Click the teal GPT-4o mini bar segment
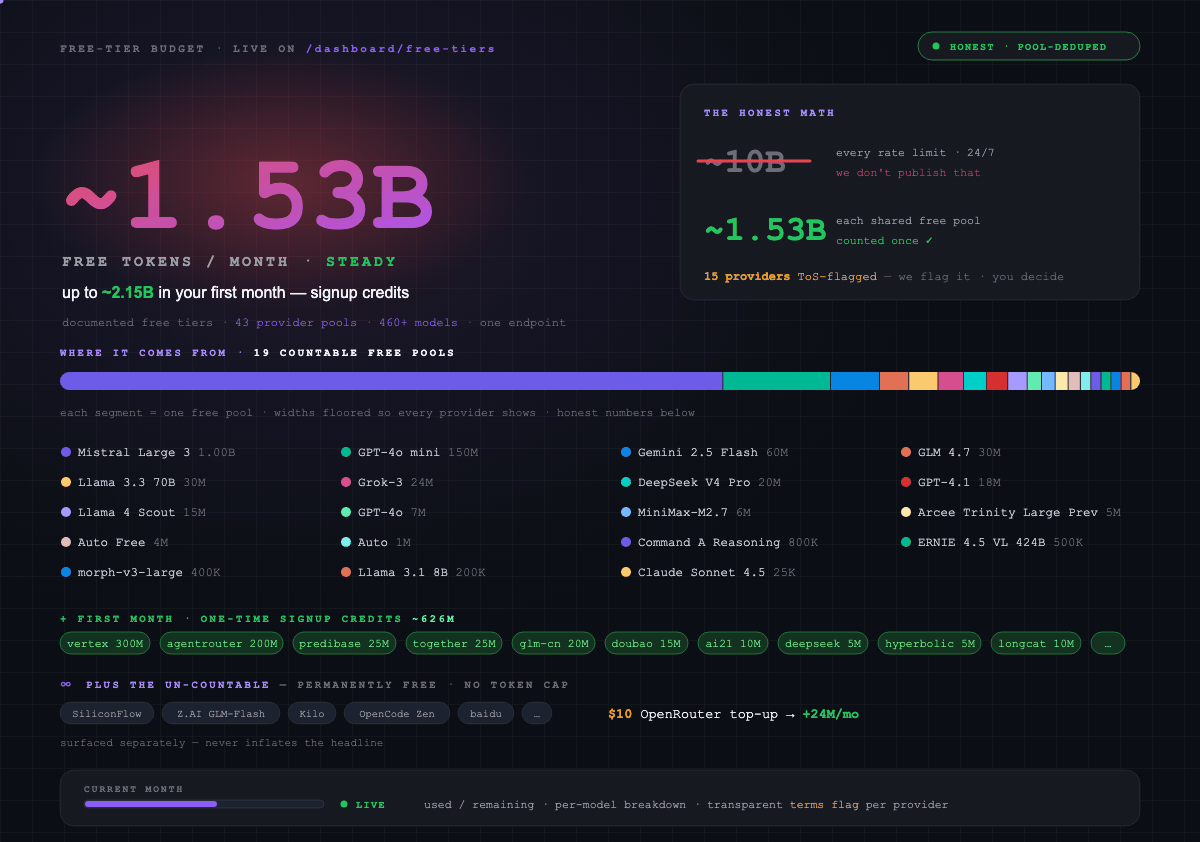The width and height of the screenshot is (1200, 842). (x=777, y=381)
